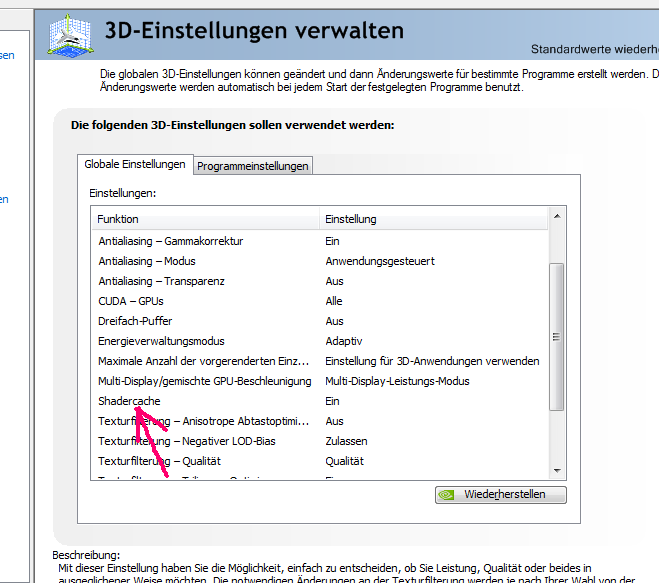659x583 pixels.
Task: Select the Antialiasing – Modus row
Action: 320,261
